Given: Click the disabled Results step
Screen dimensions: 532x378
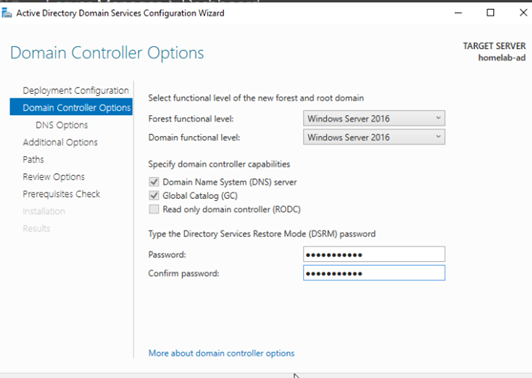Looking at the screenshot, I should 36,228.
